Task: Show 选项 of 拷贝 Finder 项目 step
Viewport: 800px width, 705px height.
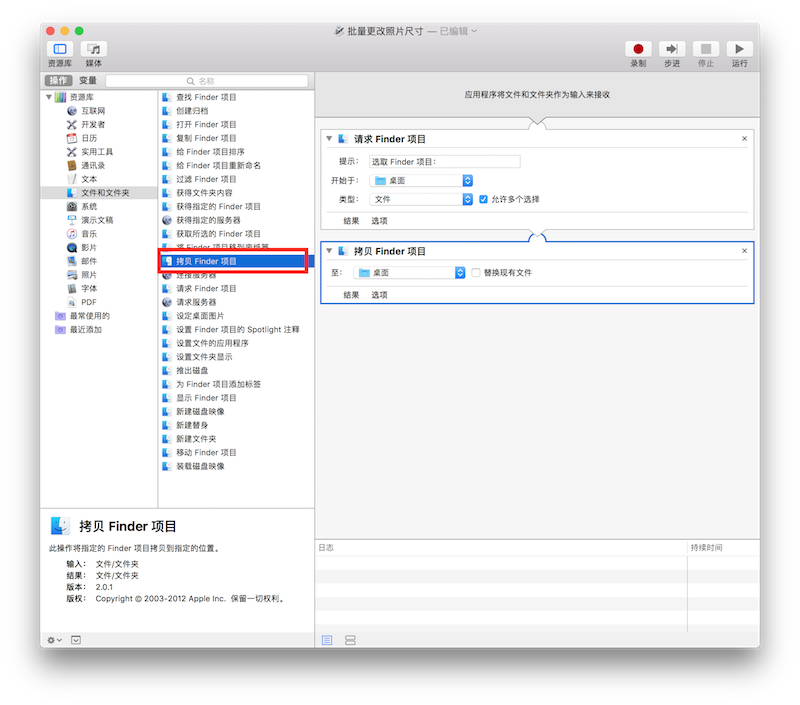Action: 379,295
